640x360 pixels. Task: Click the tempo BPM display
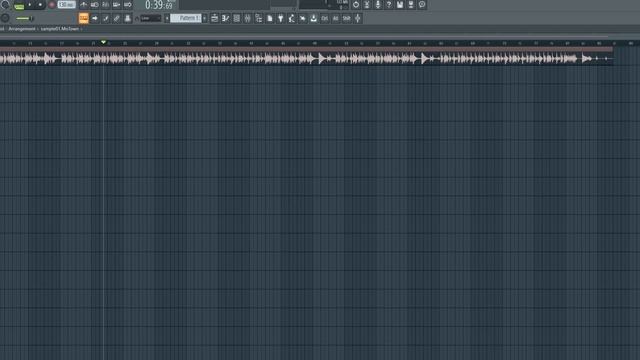(x=67, y=5)
